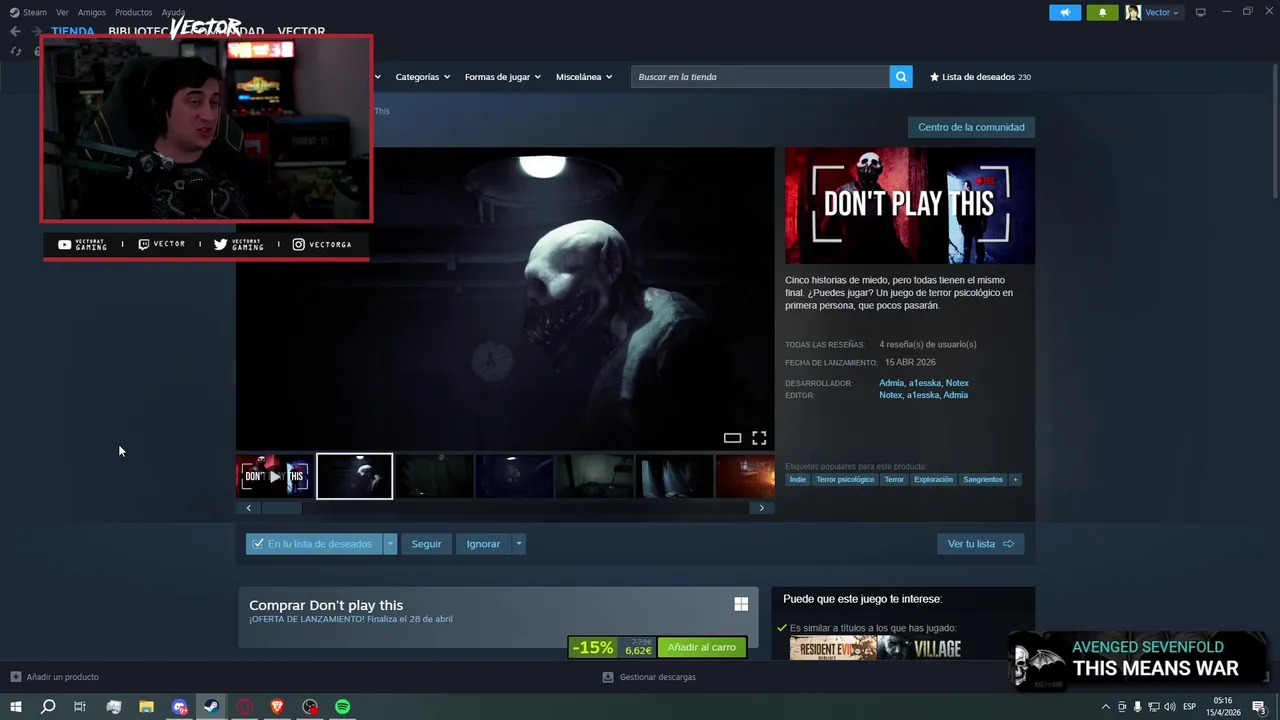Image resolution: width=1280 pixels, height=720 pixels.
Task: Open Gestionar descargas
Action: point(649,677)
